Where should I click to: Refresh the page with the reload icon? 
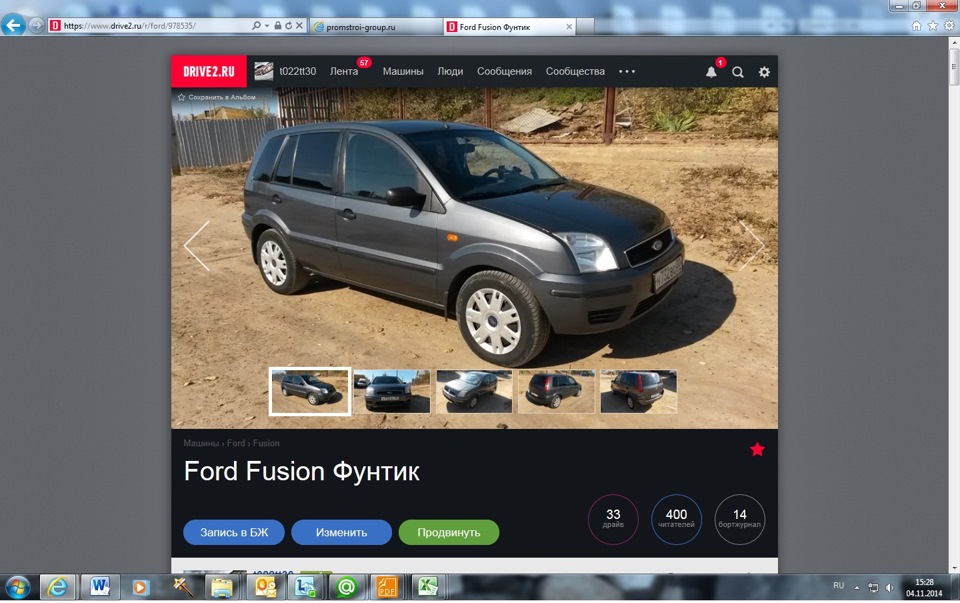(x=288, y=26)
